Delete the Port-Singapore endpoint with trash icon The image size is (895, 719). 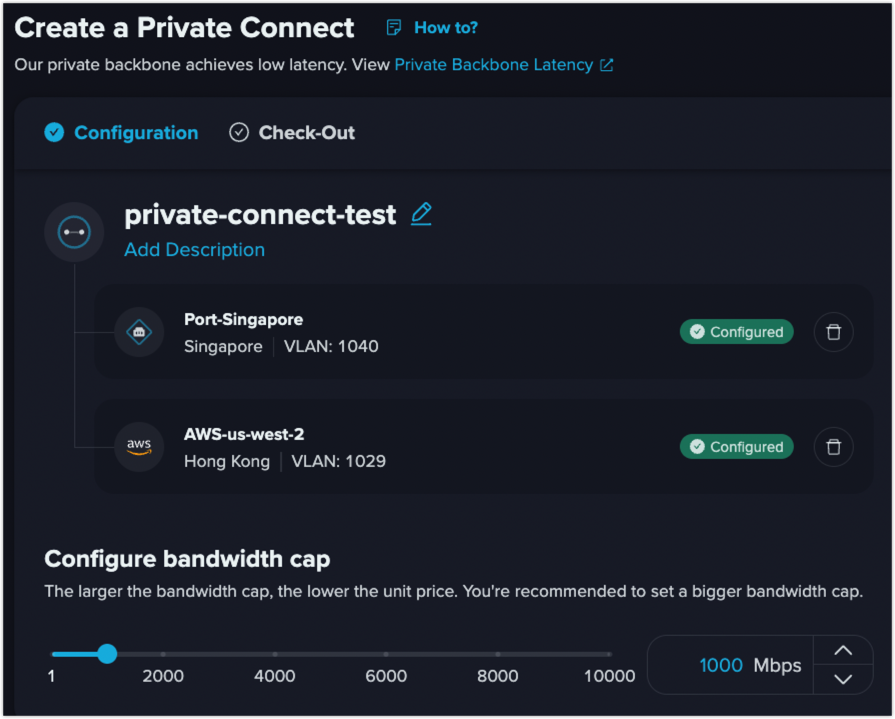click(833, 332)
